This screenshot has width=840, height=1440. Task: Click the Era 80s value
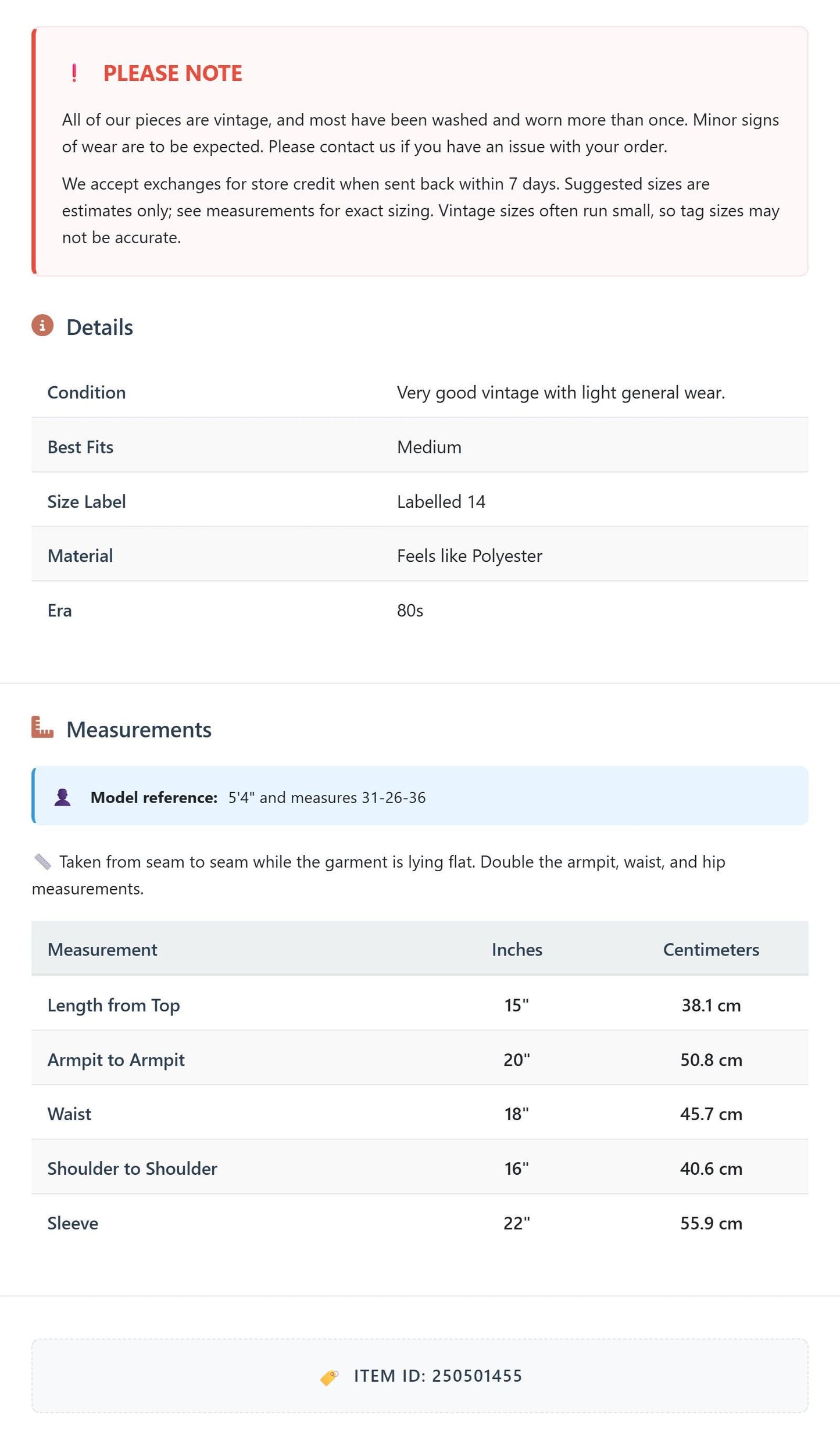pyautogui.click(x=410, y=611)
